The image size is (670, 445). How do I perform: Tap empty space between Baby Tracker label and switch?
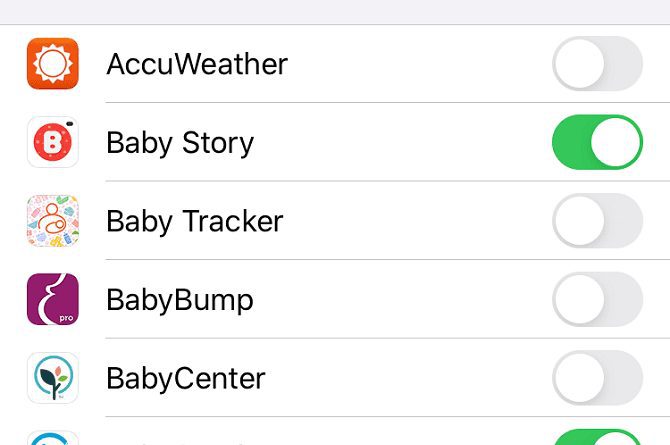point(417,221)
